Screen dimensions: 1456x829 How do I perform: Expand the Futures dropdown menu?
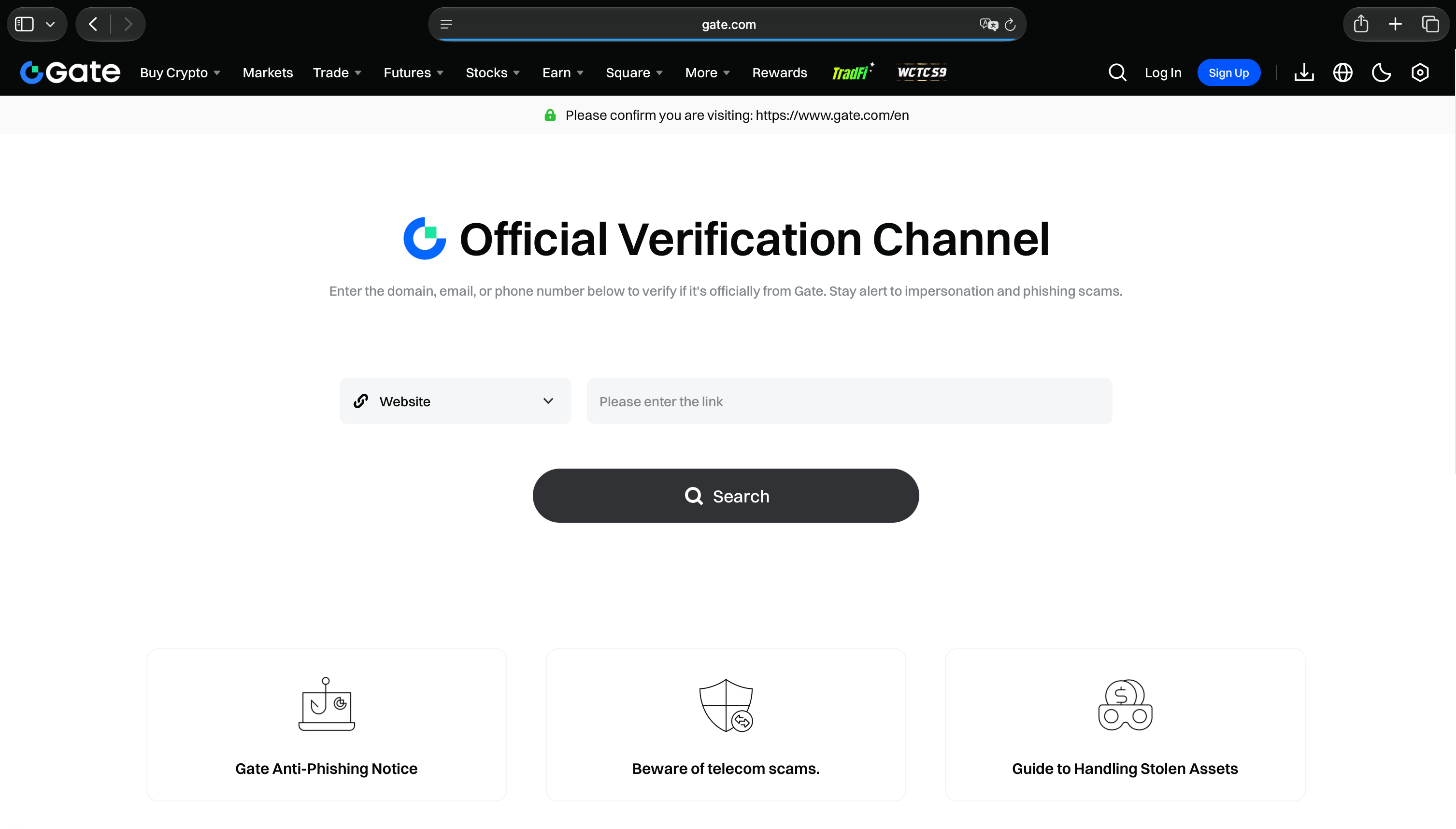click(413, 73)
